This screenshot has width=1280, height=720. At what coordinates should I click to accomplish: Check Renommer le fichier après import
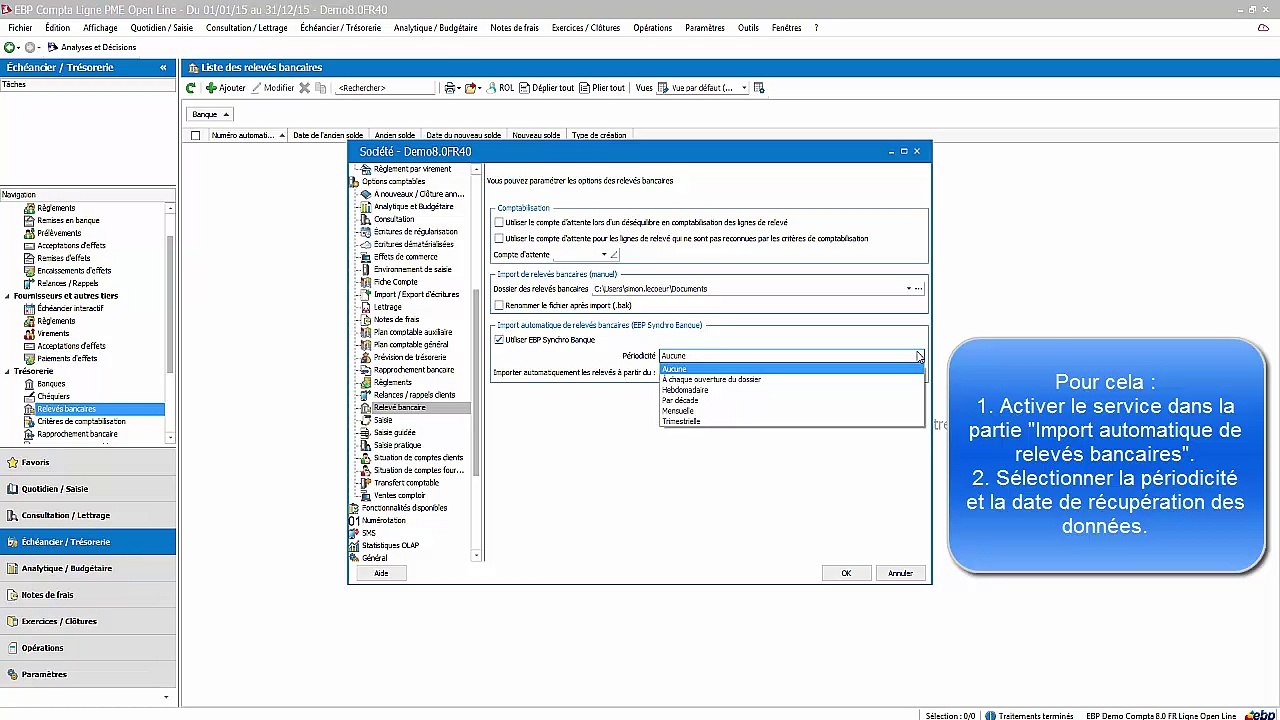tap(499, 305)
